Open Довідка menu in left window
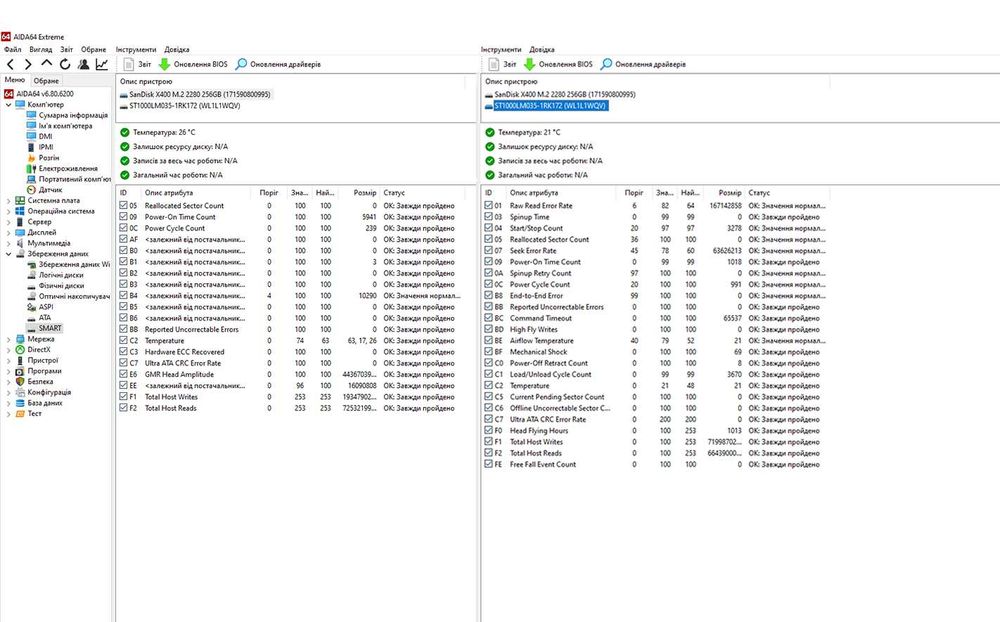 (x=177, y=49)
